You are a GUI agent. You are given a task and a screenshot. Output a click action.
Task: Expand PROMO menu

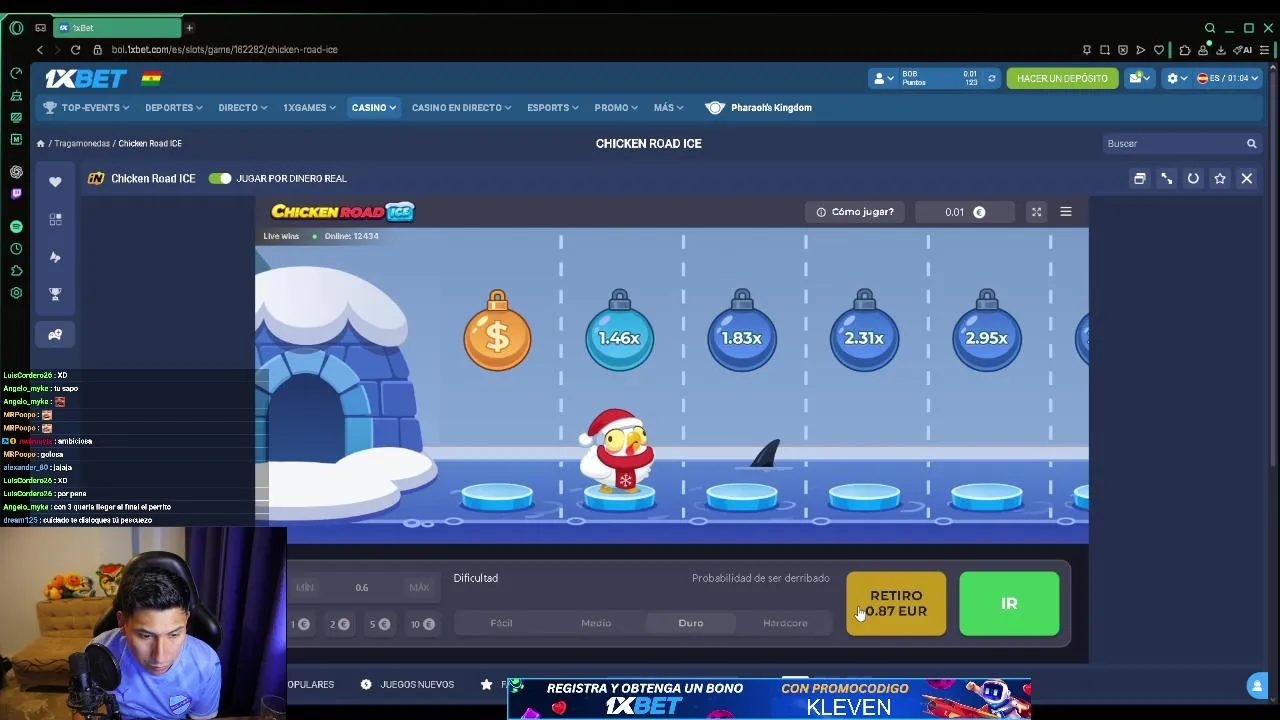click(616, 107)
